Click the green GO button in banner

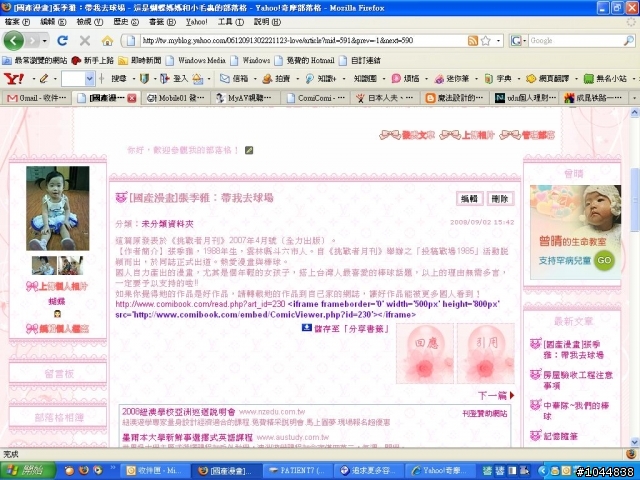[x=604, y=260]
